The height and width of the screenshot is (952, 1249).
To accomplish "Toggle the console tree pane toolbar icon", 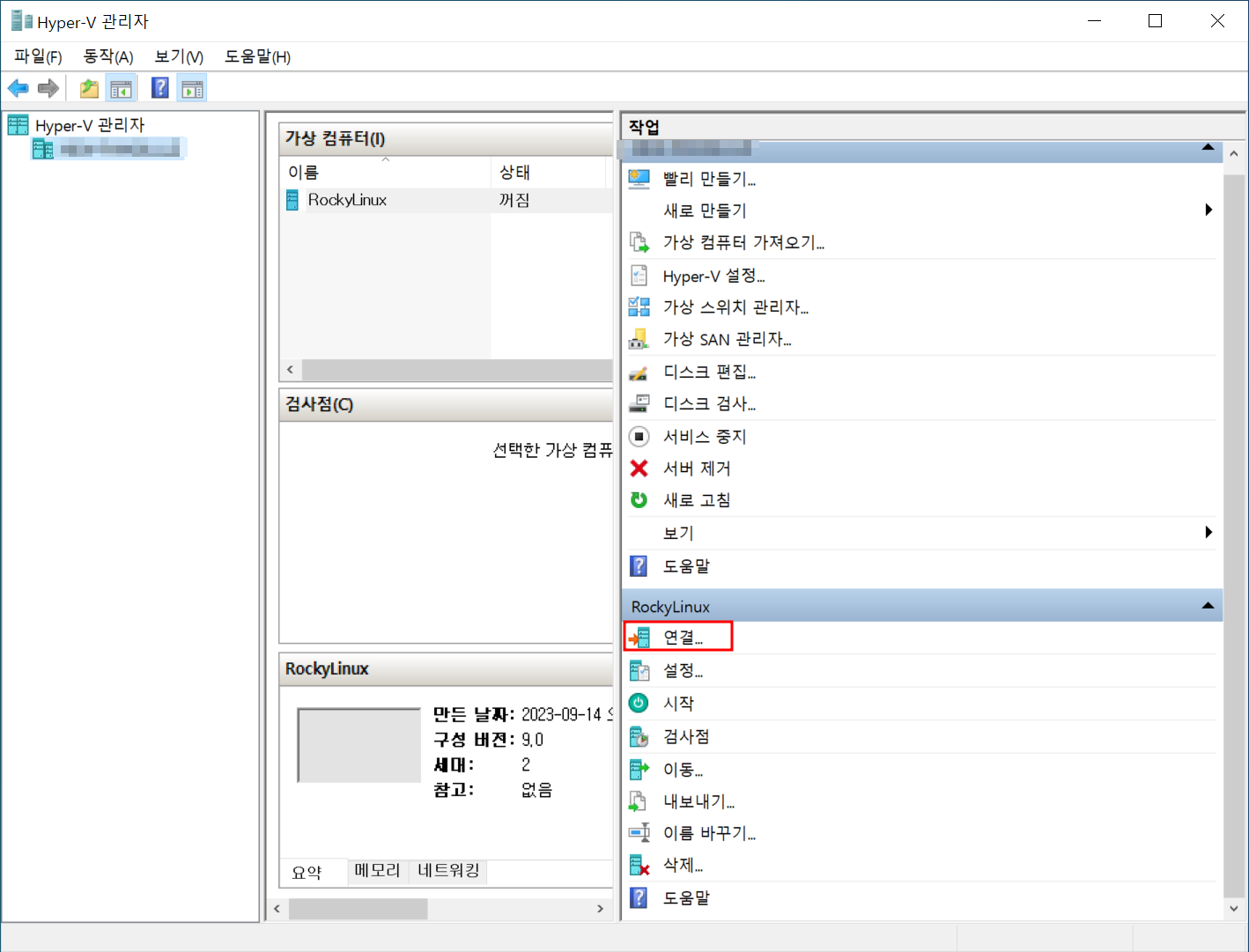I will pos(121,88).
